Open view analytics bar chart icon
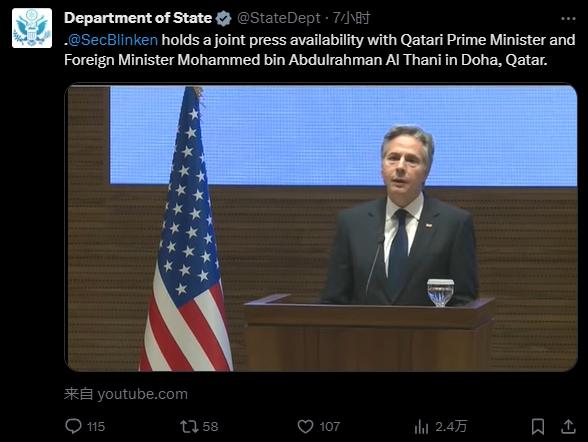 [422, 427]
